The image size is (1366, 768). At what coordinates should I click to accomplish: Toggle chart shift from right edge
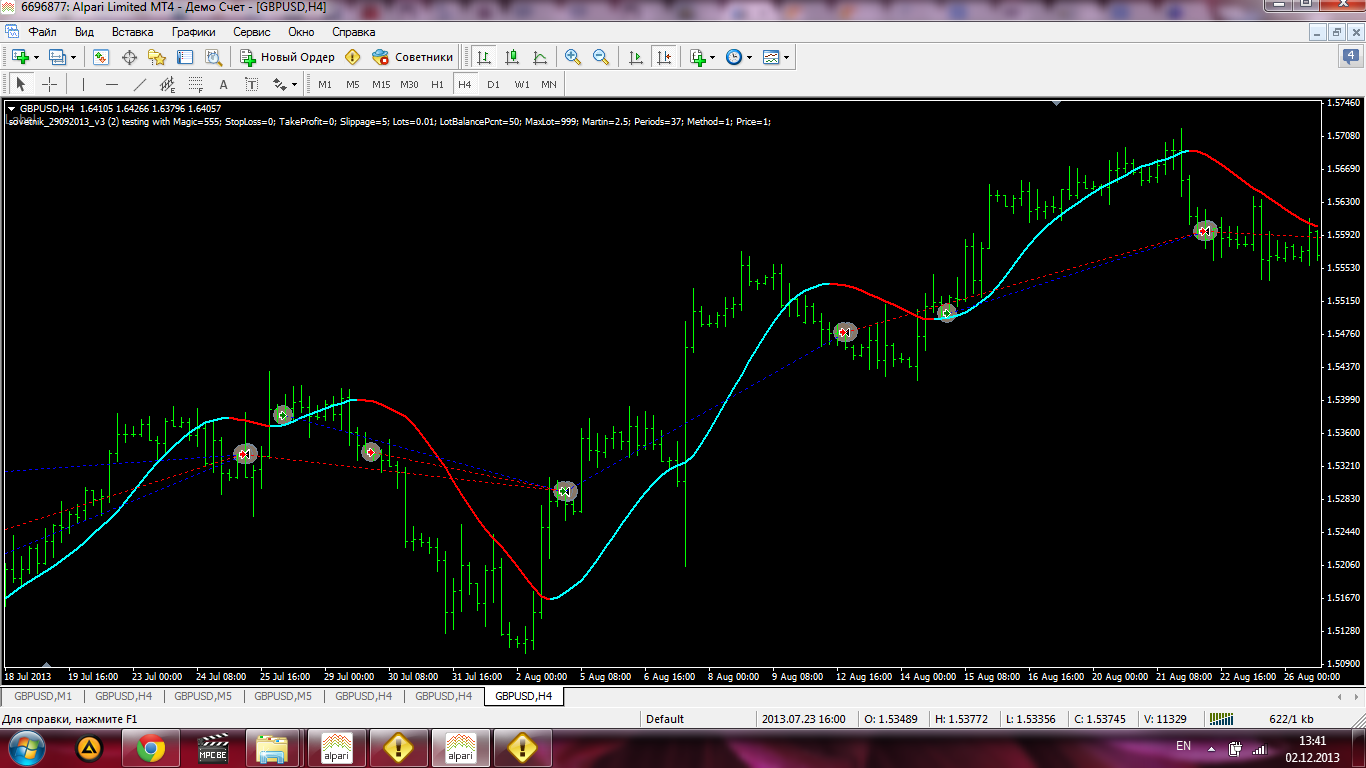(664, 57)
